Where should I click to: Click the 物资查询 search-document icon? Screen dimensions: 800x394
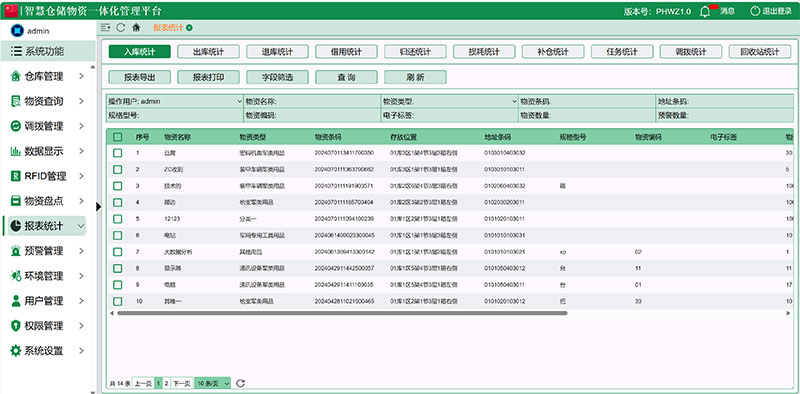(16, 101)
